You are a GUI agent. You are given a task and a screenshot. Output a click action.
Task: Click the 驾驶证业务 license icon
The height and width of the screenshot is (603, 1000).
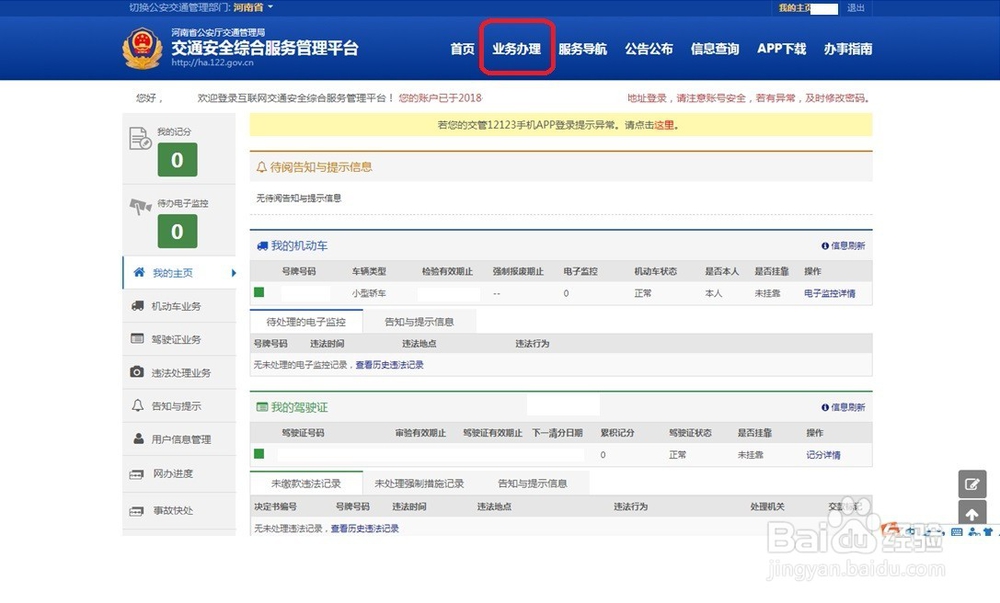[x=135, y=339]
